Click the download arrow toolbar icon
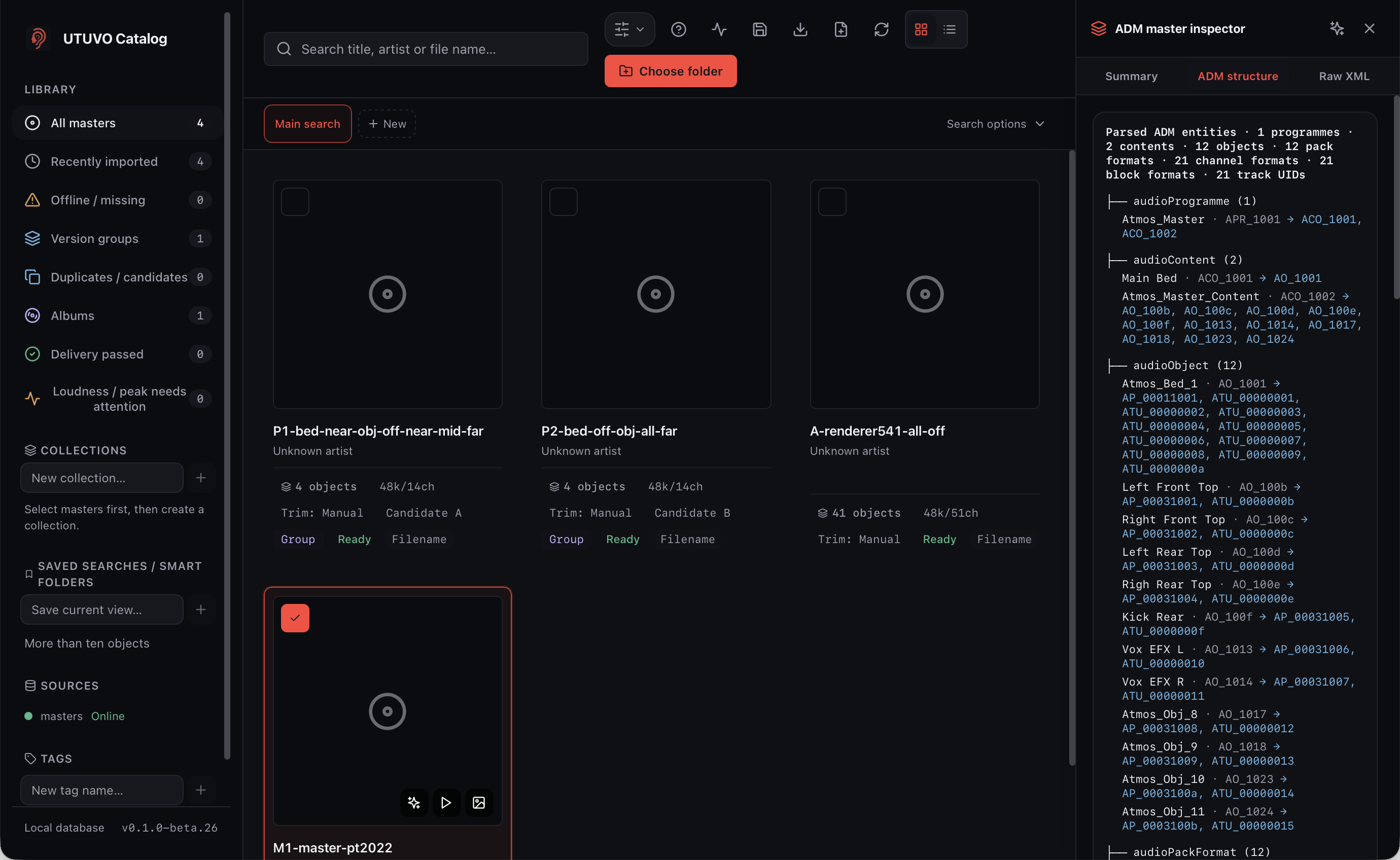The height and width of the screenshot is (860, 1400). 800,29
